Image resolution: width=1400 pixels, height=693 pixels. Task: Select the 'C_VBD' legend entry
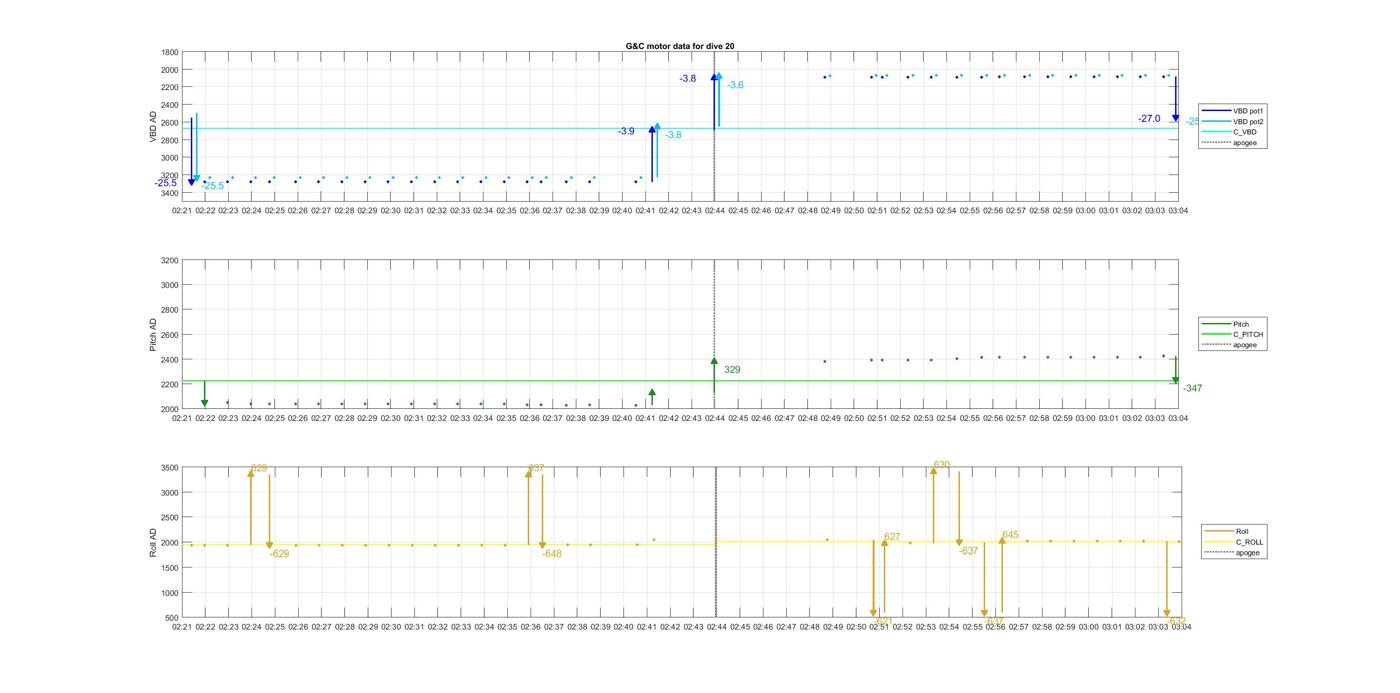pyautogui.click(x=1233, y=132)
